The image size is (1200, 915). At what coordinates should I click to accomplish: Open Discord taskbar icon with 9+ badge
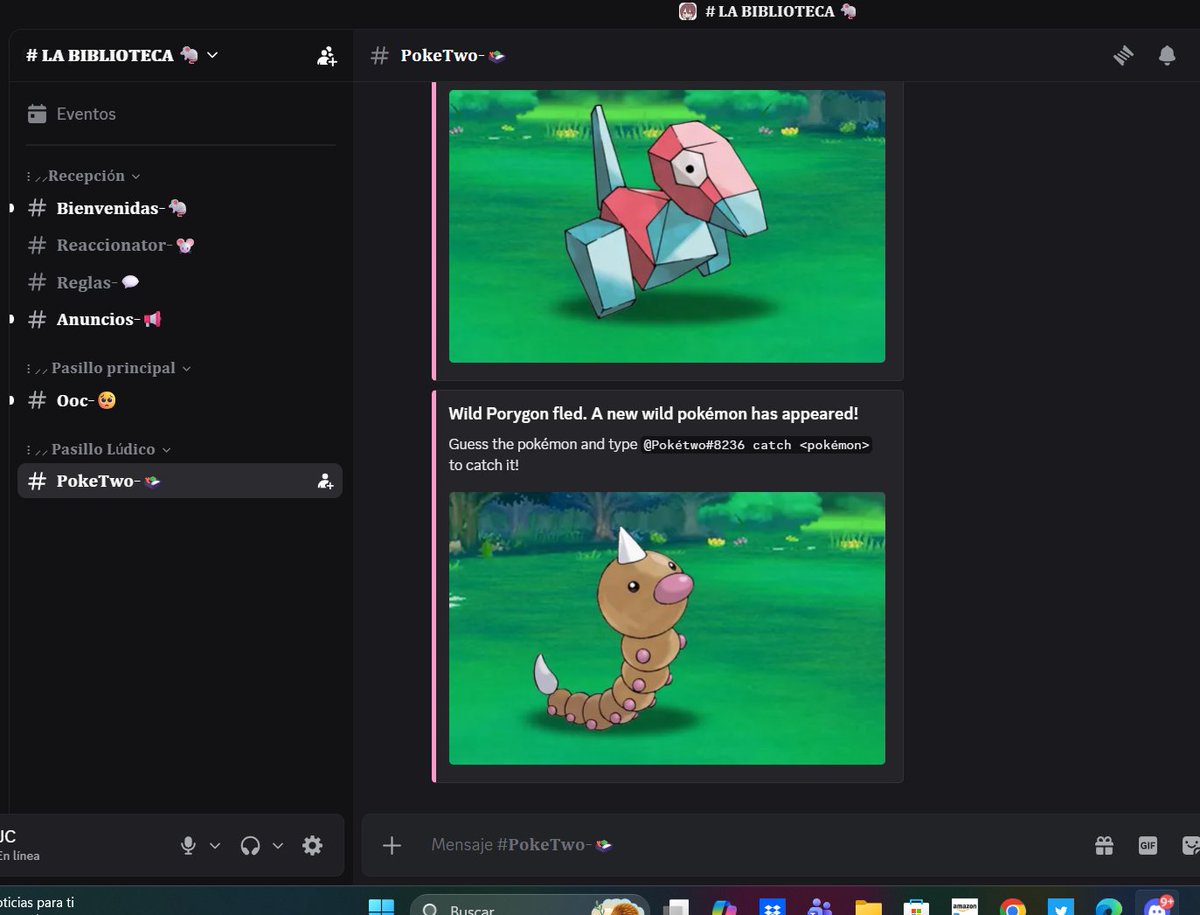click(x=1160, y=906)
